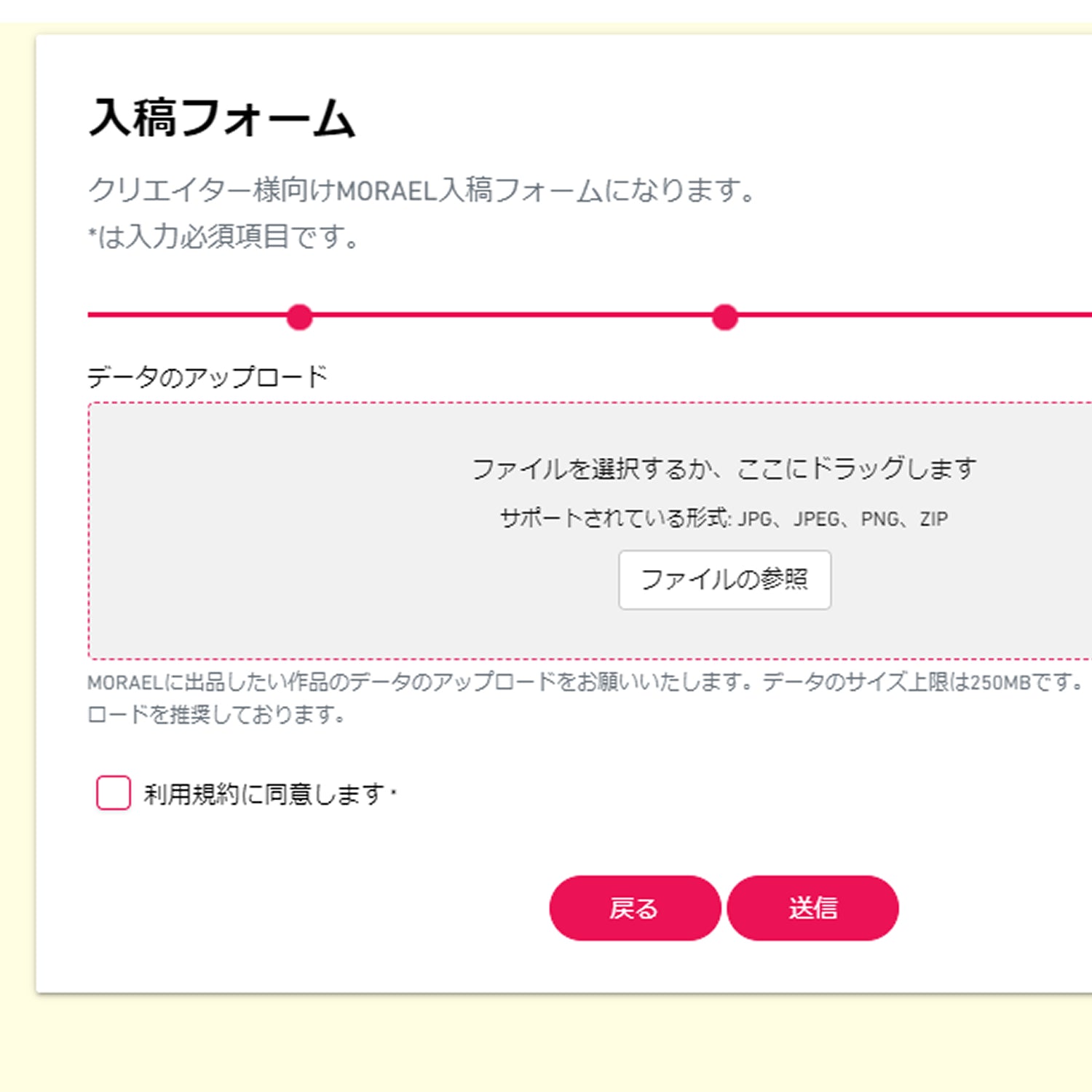Click the 利用規約に同意します label text
This screenshot has width=1092, height=1092.
(x=264, y=794)
